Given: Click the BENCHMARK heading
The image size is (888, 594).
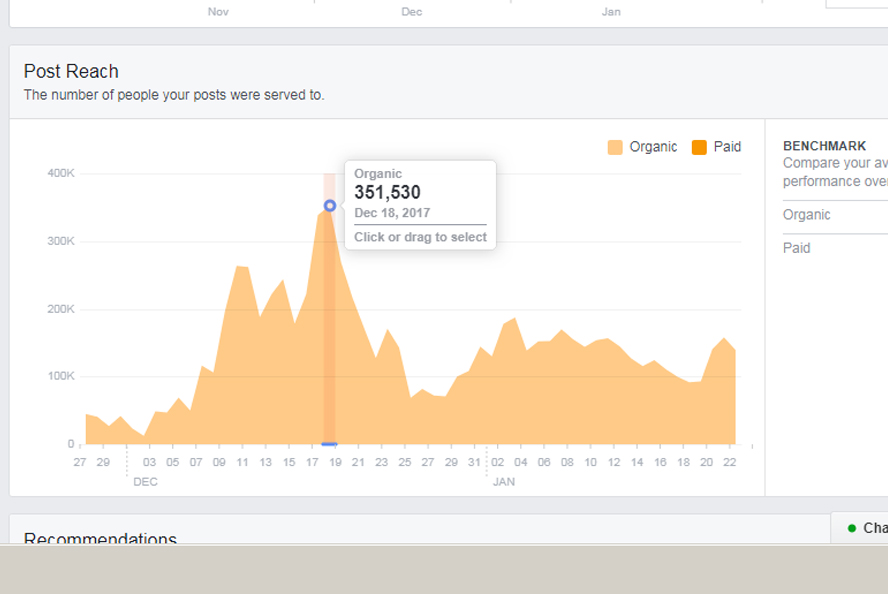Looking at the screenshot, I should click(x=825, y=146).
